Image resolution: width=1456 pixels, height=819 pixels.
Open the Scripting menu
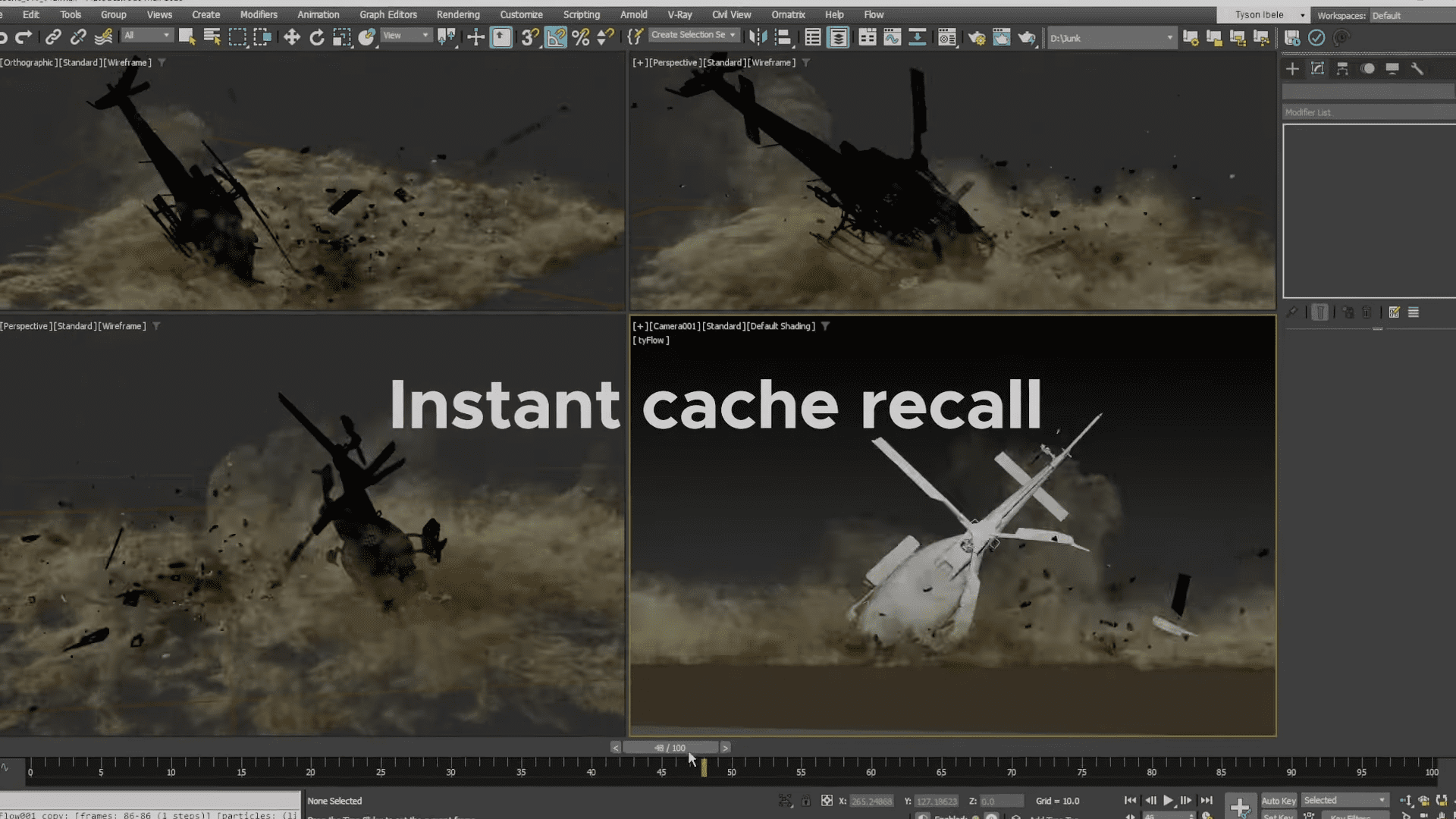(x=581, y=14)
